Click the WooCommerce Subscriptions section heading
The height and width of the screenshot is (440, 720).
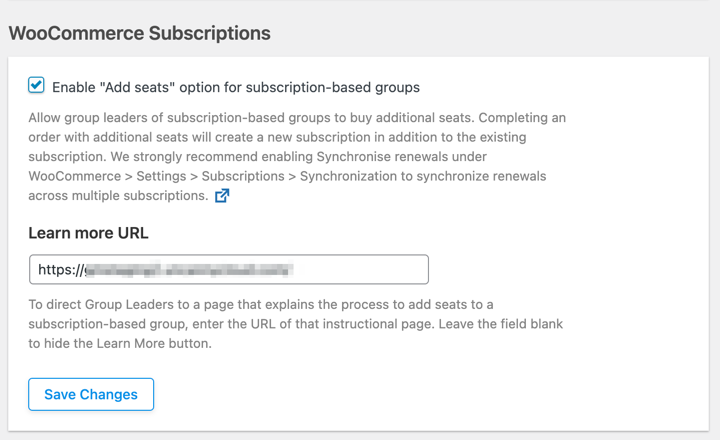[140, 33]
